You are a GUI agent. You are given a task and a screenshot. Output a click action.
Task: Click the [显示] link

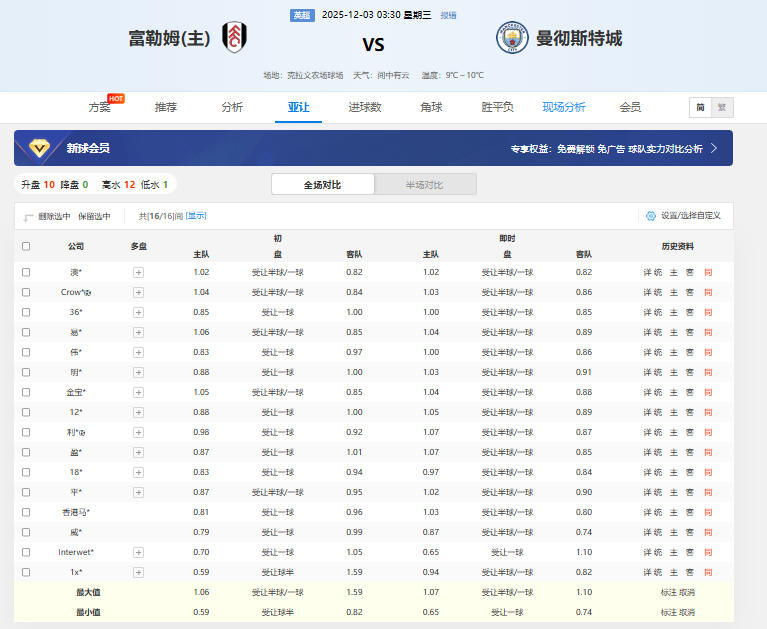(194, 216)
